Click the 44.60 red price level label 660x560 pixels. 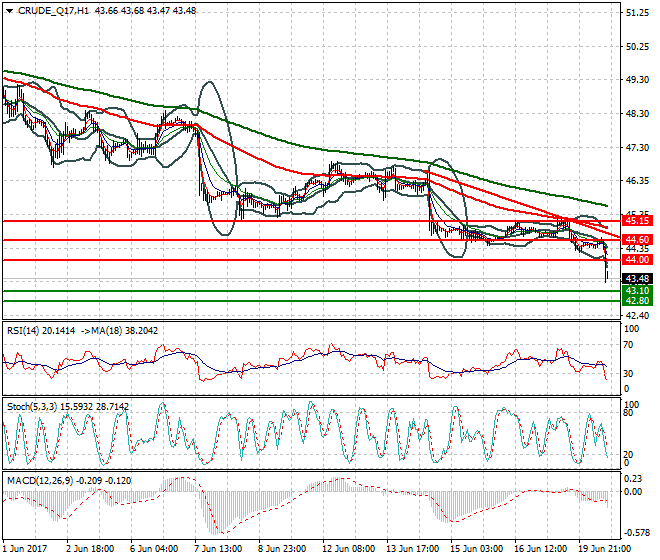click(637, 240)
